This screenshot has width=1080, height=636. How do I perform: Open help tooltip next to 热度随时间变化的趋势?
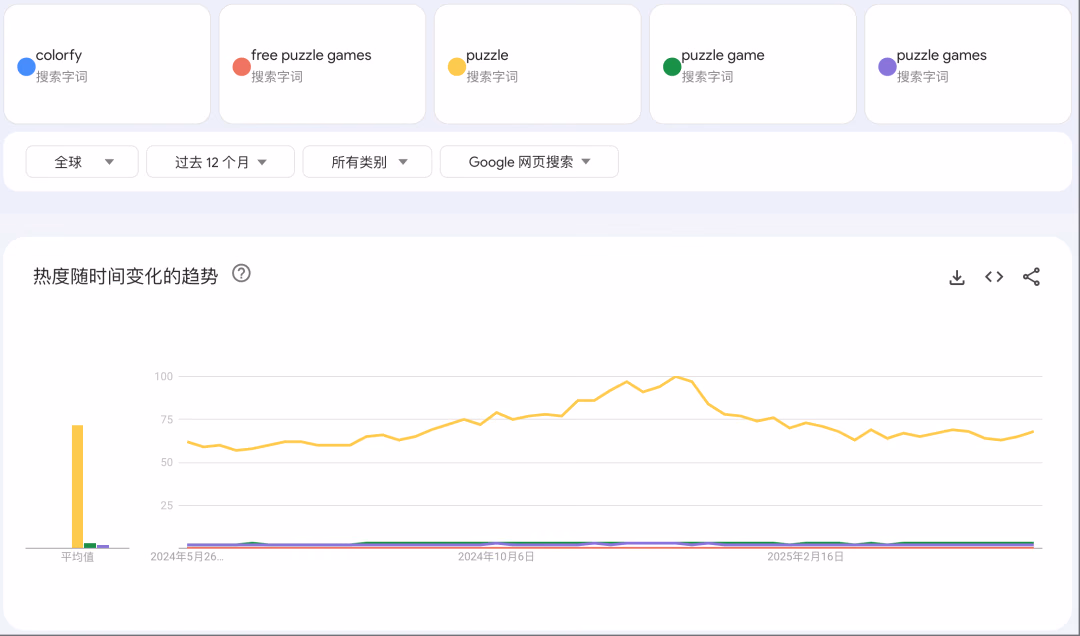coord(241,274)
